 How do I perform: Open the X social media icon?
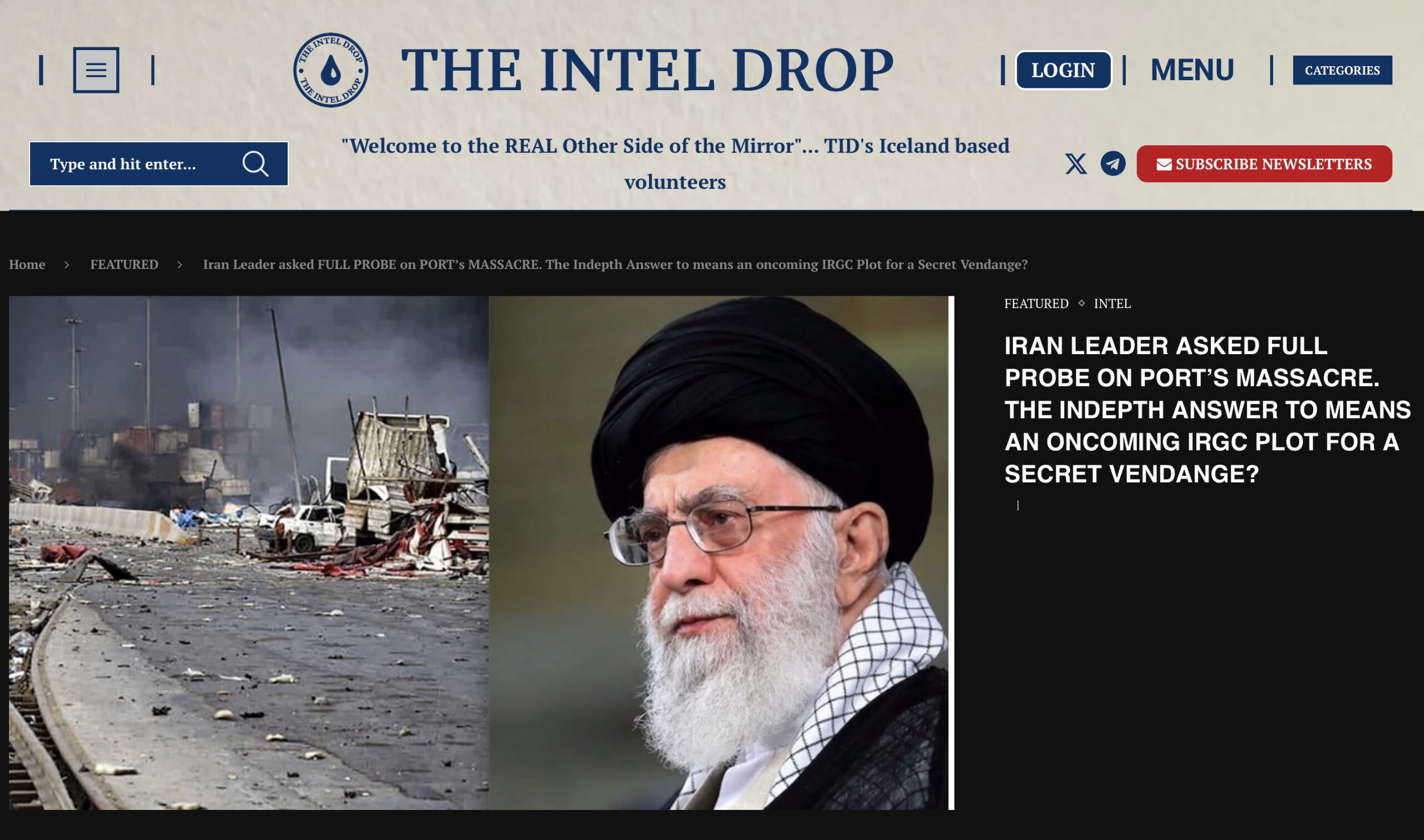(x=1076, y=163)
